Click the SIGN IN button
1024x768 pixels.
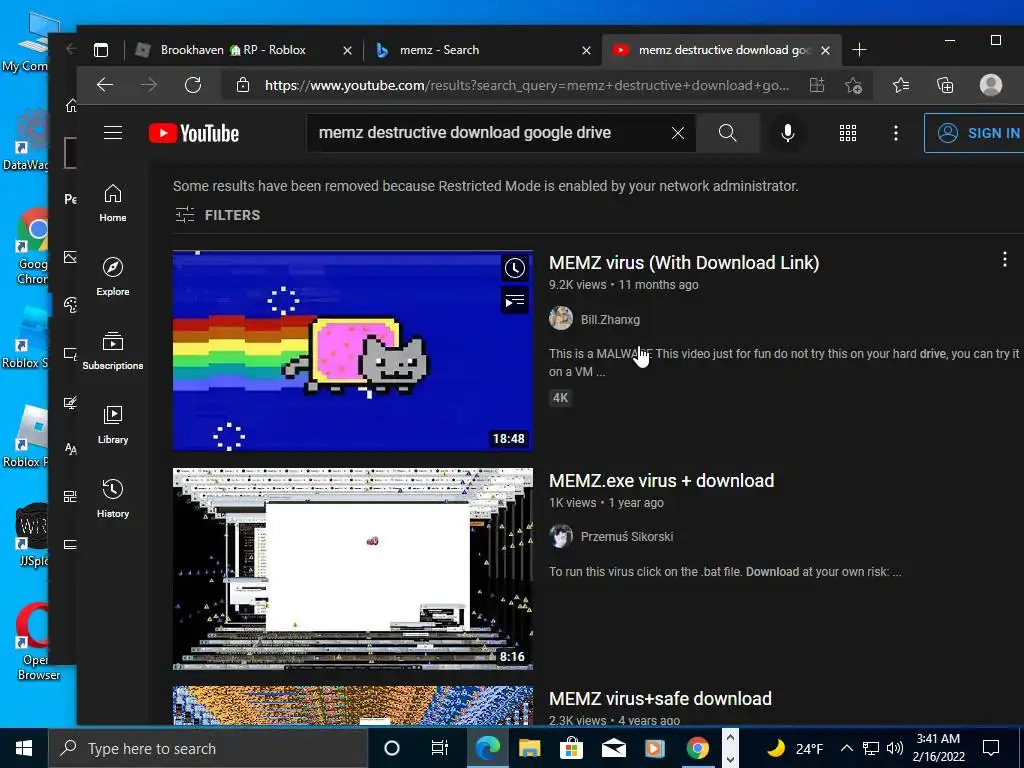click(975, 133)
